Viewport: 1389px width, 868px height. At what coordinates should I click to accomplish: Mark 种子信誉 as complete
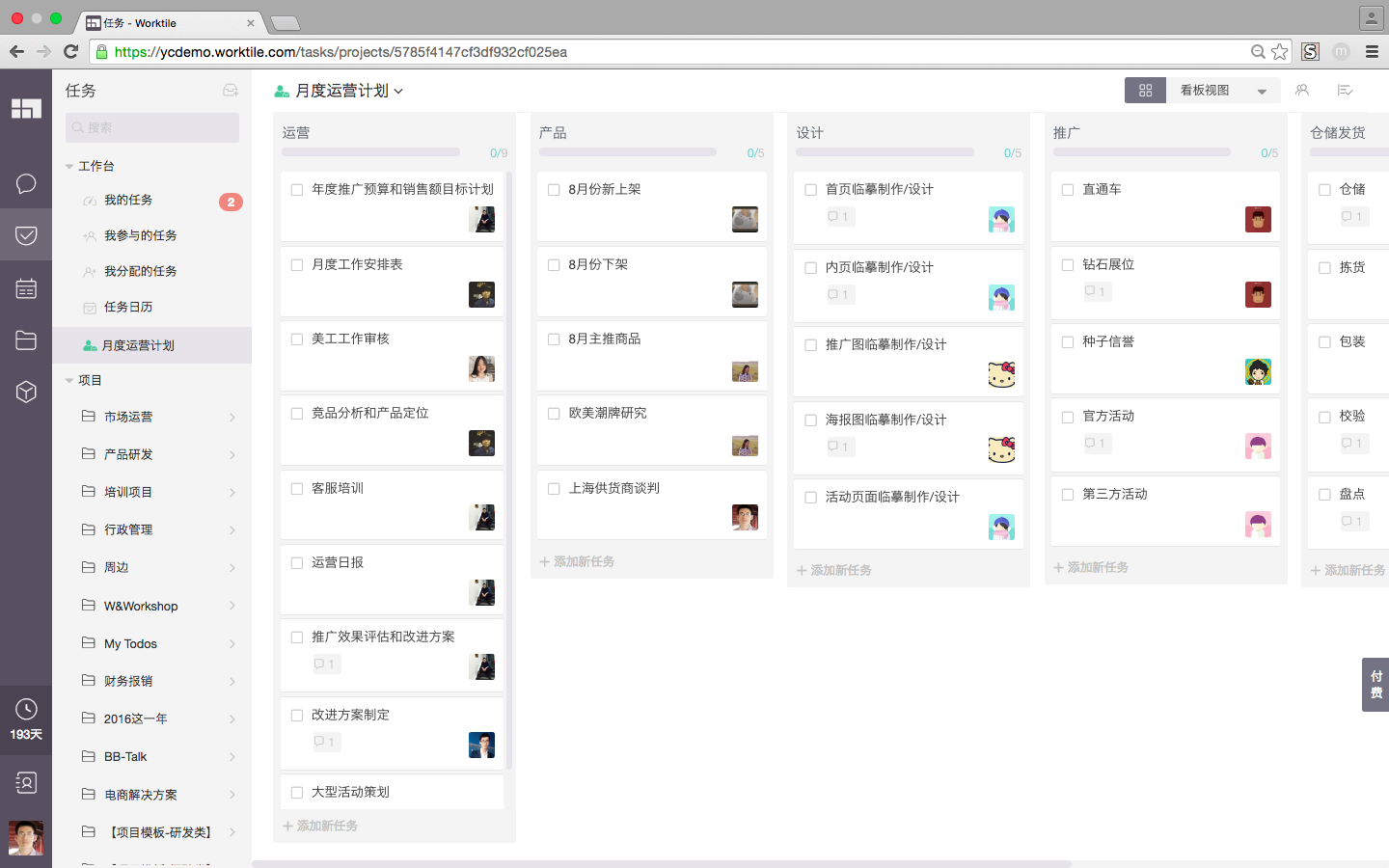1068,342
